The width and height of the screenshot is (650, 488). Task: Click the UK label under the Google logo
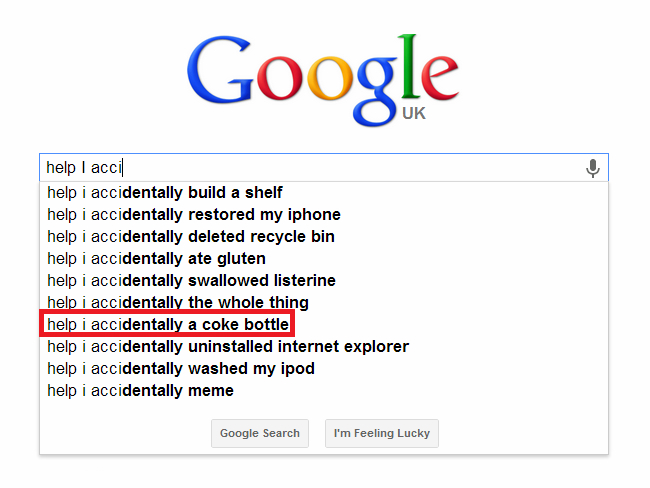[x=413, y=114]
